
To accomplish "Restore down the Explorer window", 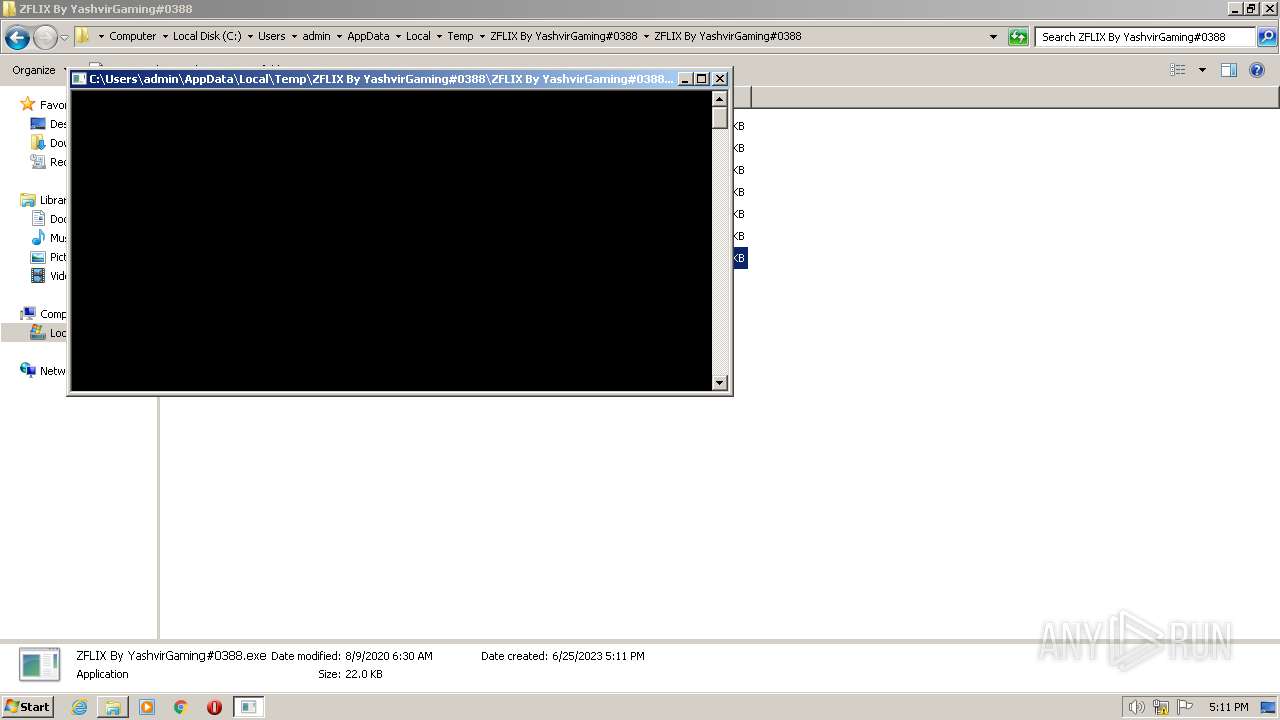I will point(1250,9).
